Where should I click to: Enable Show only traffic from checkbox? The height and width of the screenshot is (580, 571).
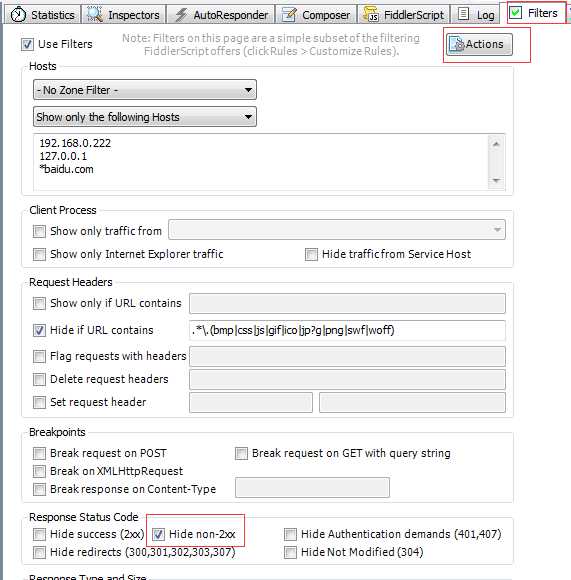(39, 231)
